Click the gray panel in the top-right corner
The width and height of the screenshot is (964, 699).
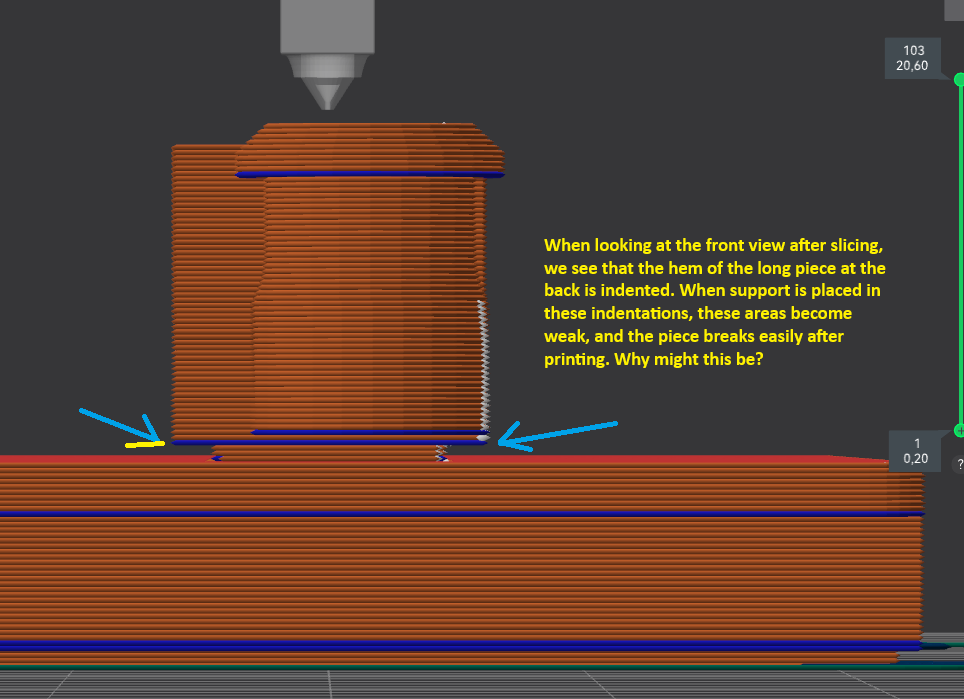point(954,10)
